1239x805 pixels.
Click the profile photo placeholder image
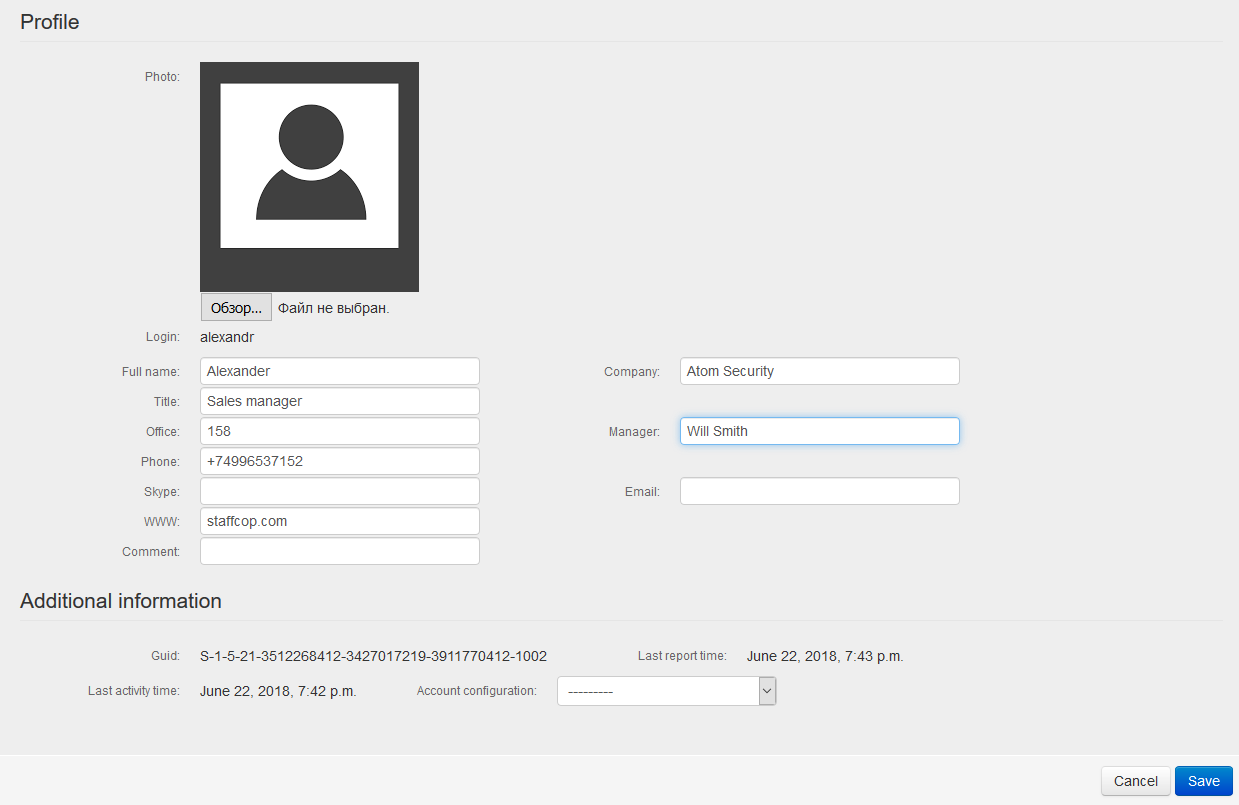point(309,176)
